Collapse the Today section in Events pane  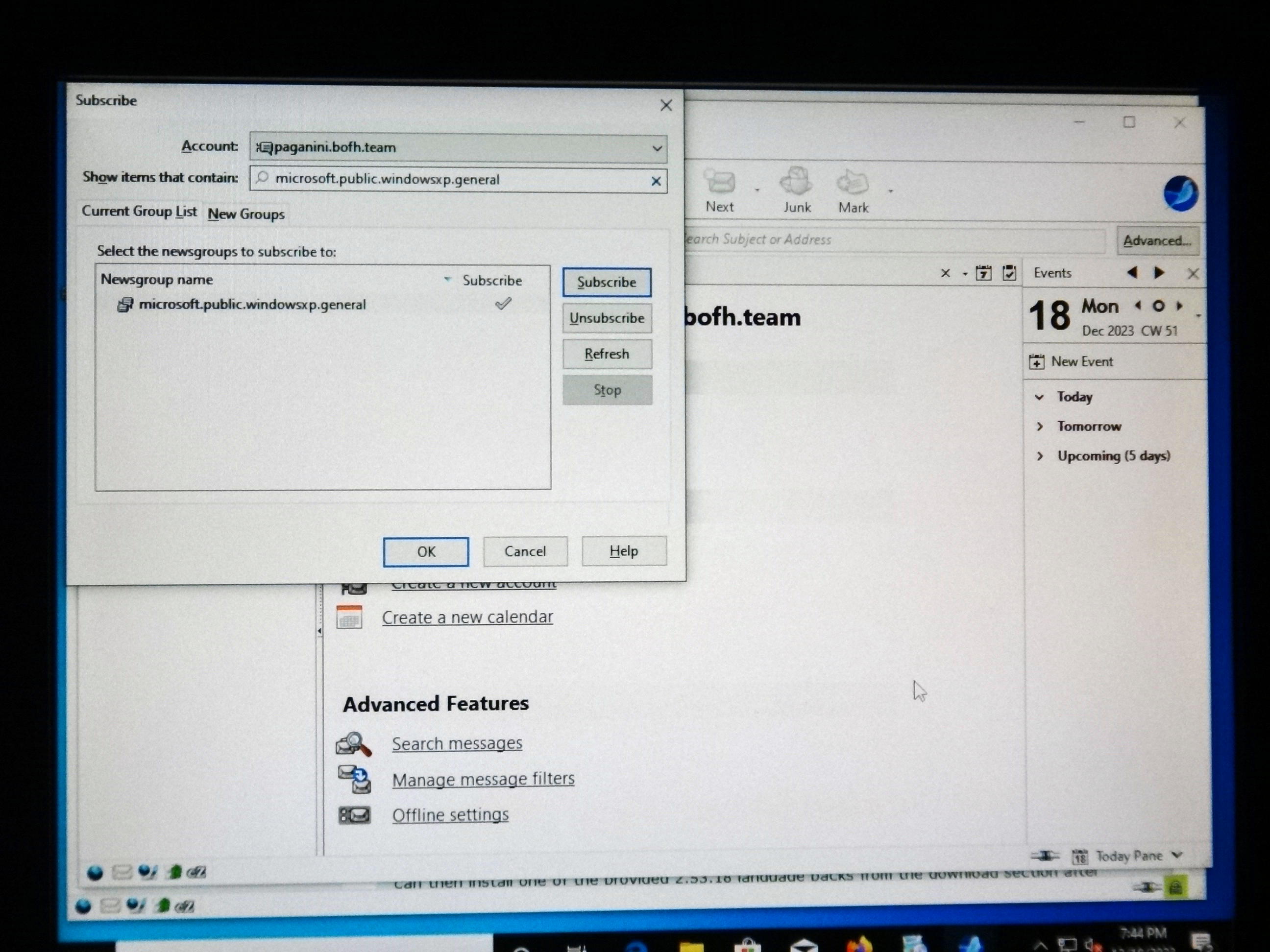pos(1039,397)
